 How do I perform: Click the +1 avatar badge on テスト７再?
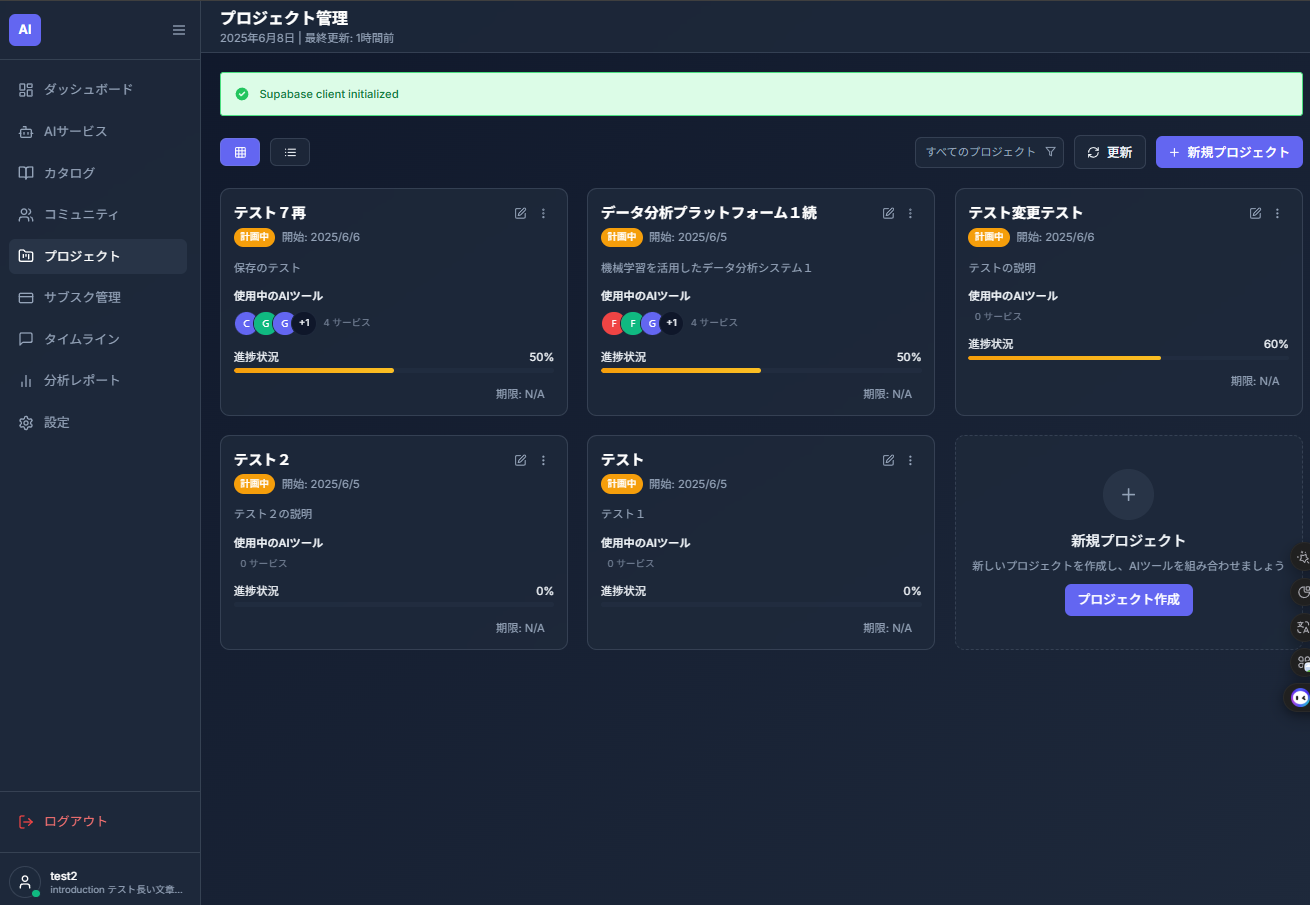point(305,323)
